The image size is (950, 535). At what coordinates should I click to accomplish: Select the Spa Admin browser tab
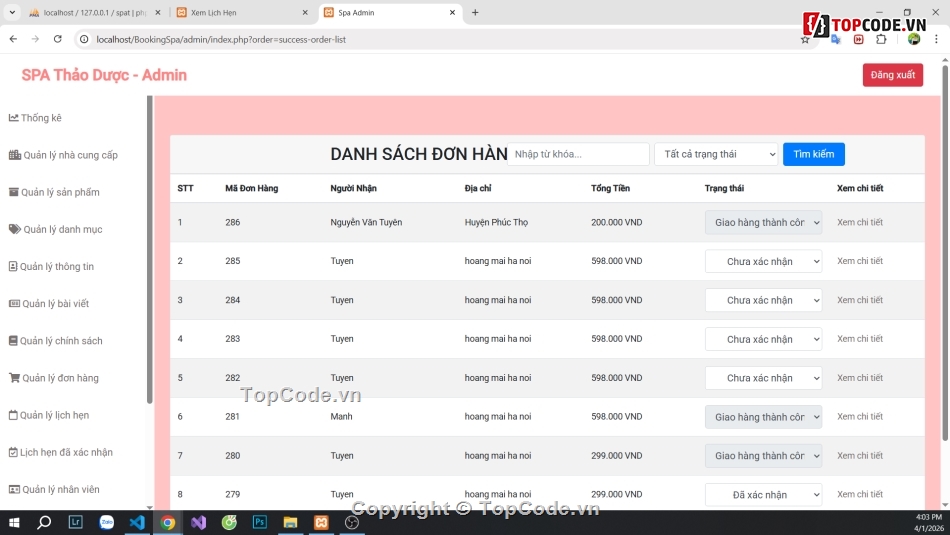pos(390,12)
